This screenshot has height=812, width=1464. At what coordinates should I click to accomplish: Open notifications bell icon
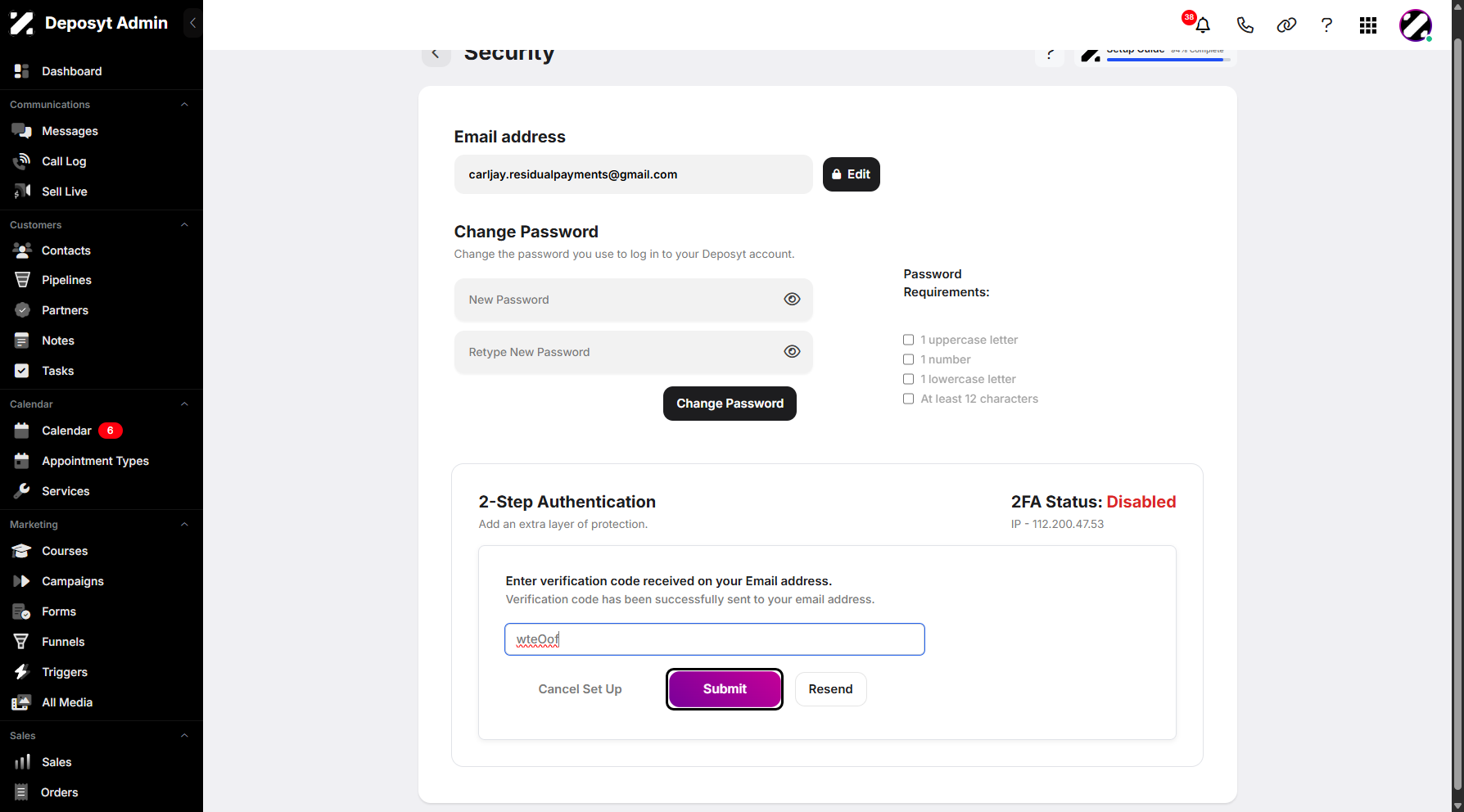pyautogui.click(x=1202, y=25)
